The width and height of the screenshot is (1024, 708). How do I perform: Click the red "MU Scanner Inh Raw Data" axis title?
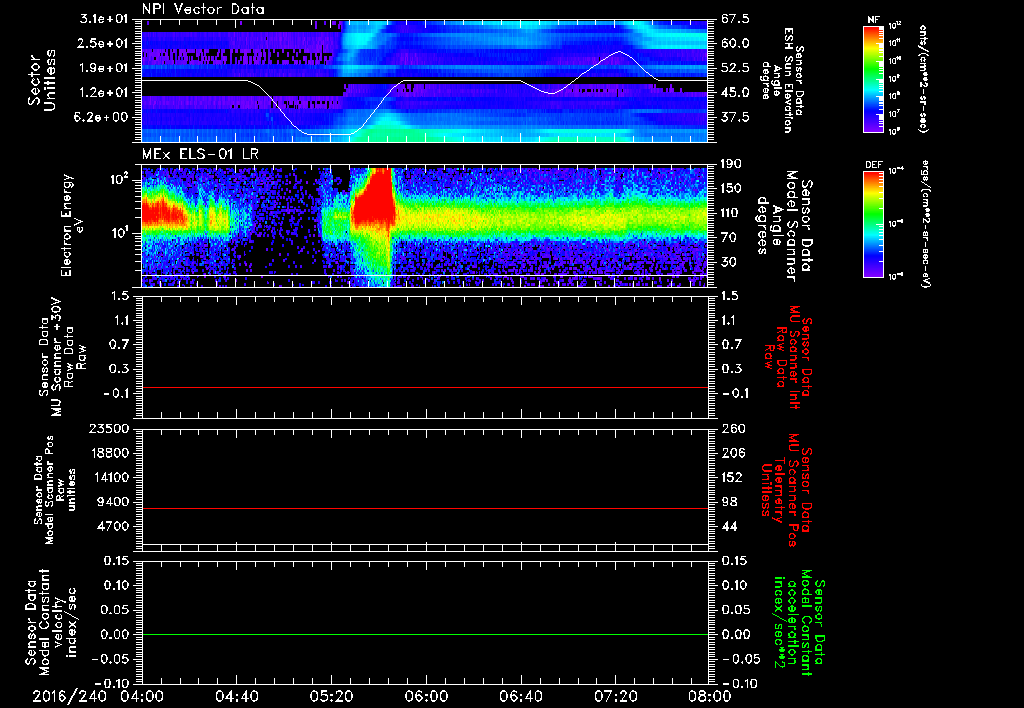click(788, 357)
